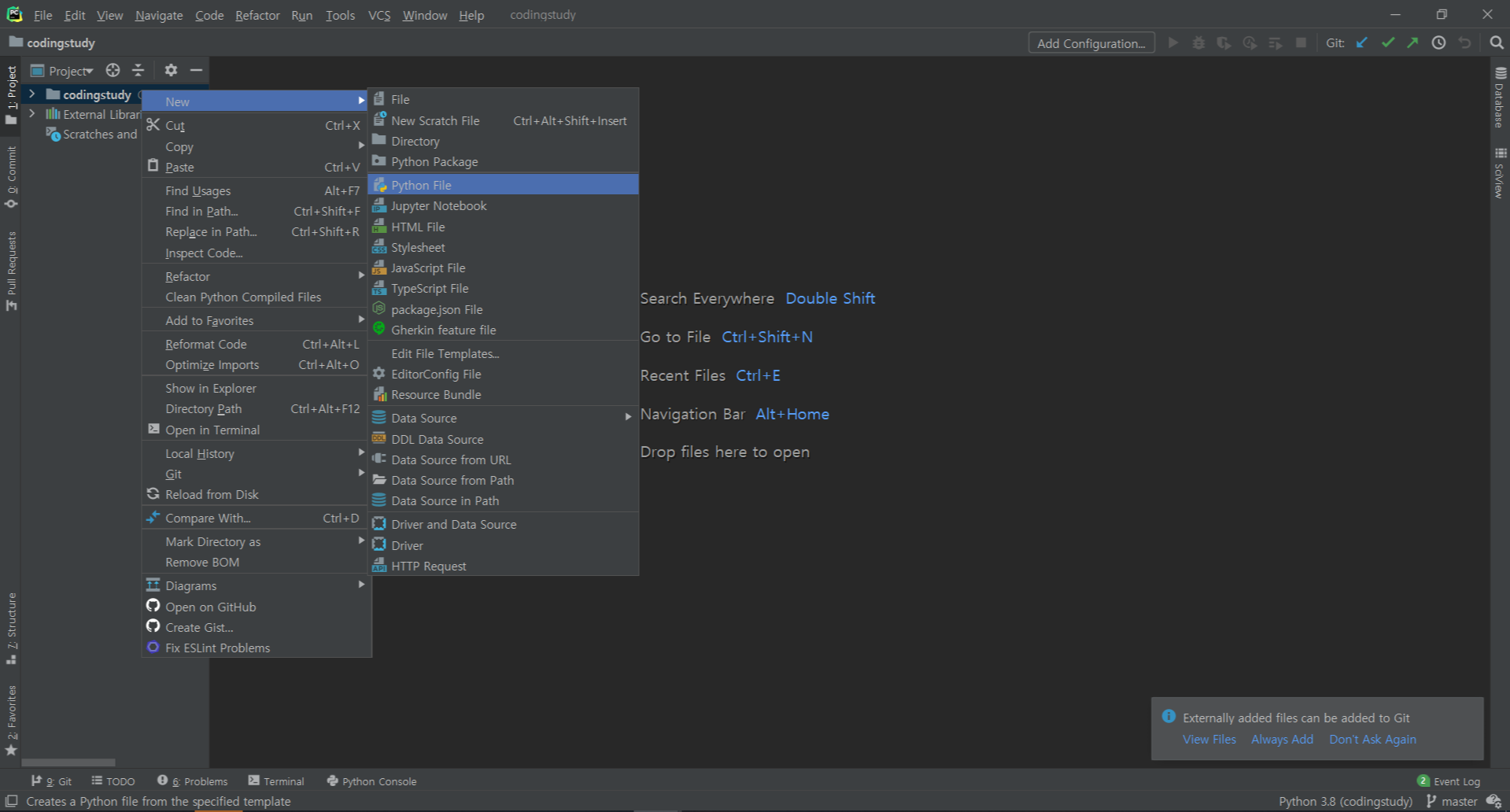
Task: Select Directory in New submenu
Action: click(504, 141)
